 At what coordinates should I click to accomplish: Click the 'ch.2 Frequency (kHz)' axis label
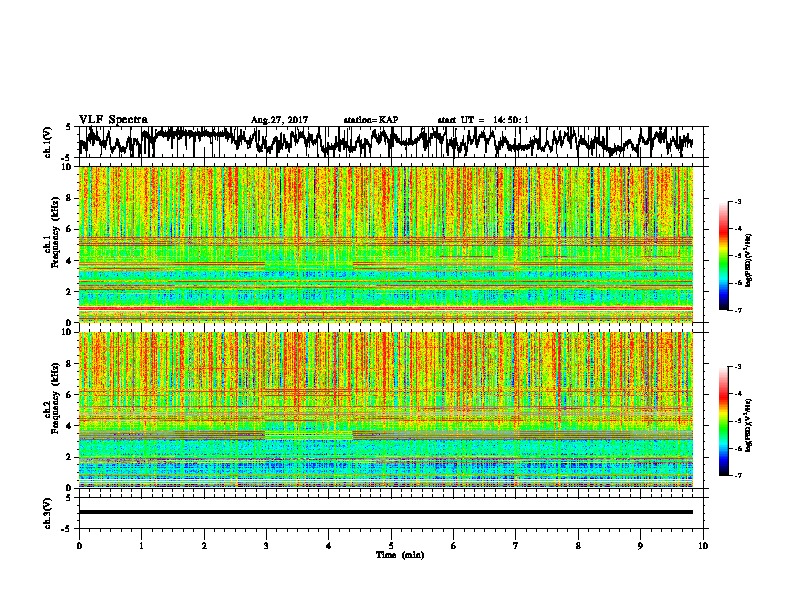pos(52,398)
